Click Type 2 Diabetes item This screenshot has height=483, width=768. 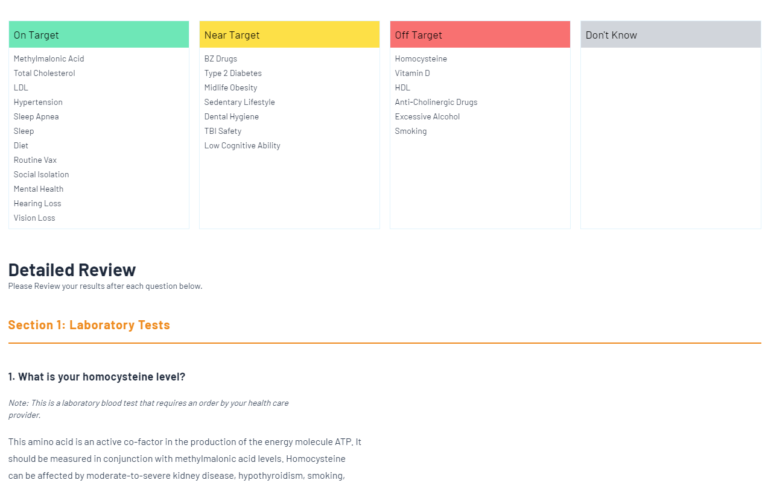pyautogui.click(x=233, y=73)
